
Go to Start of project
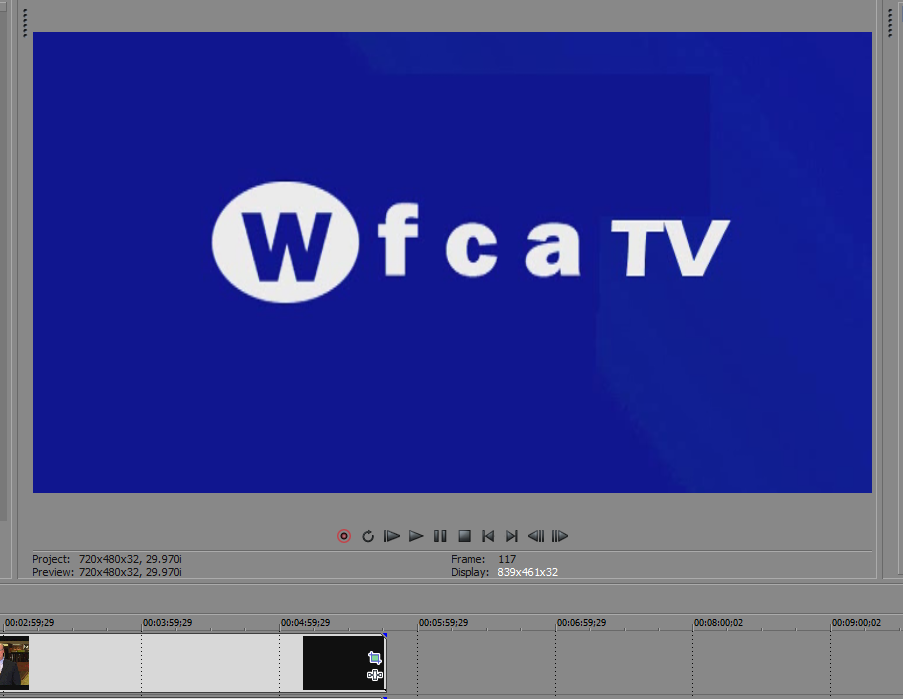(x=488, y=536)
